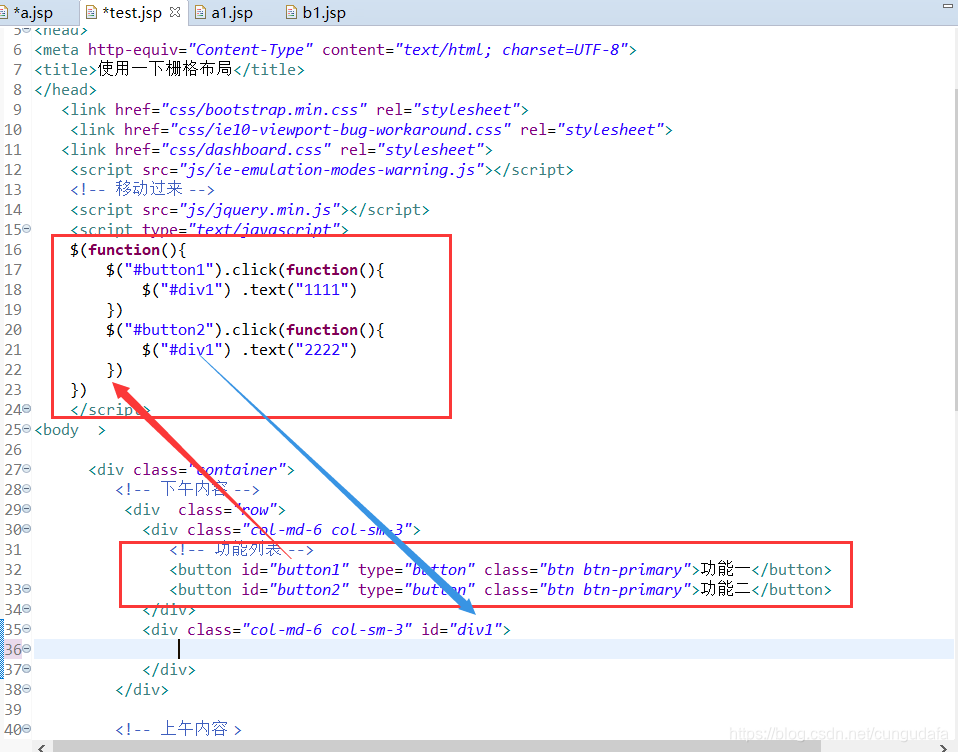Screen dimensions: 958x752
Task: Collapse the div1 fold at line 35
Action: (26, 629)
